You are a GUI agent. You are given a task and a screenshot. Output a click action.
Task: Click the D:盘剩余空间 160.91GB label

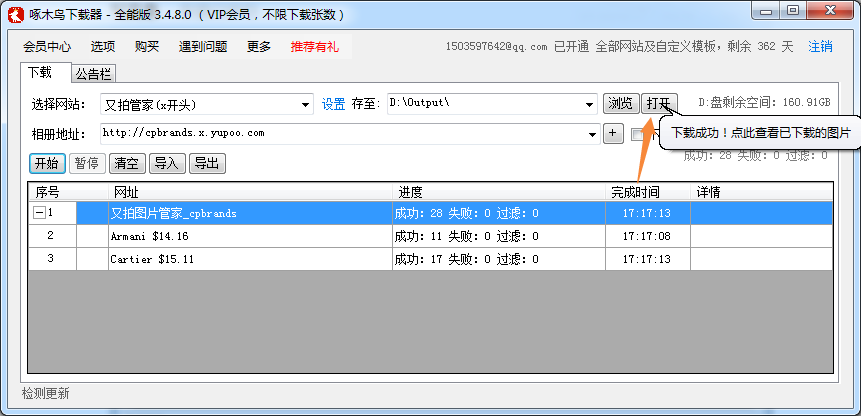click(764, 103)
